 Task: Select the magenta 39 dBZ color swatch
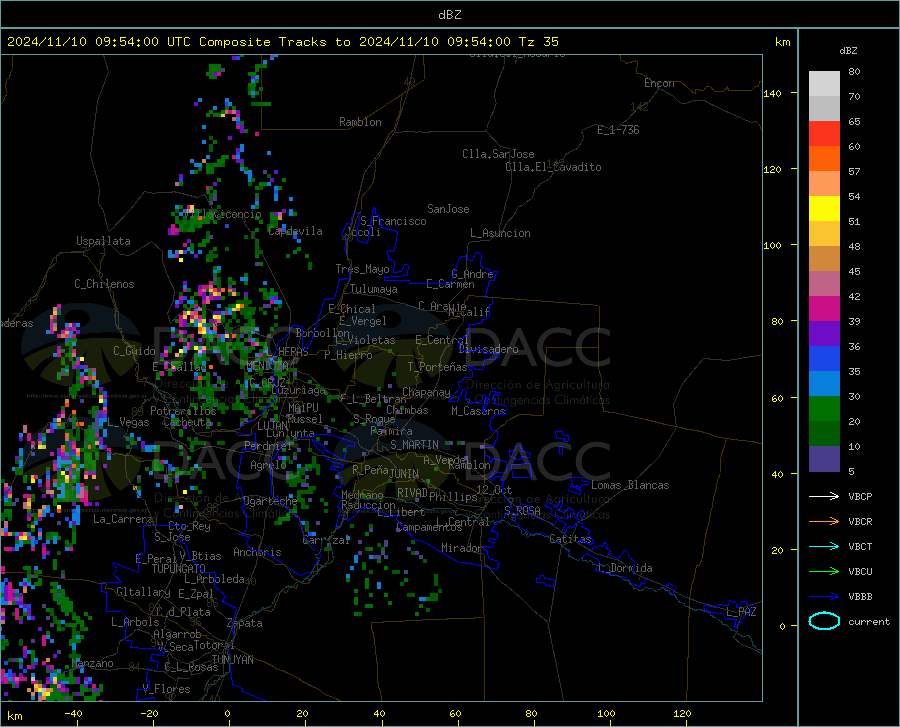[824, 309]
